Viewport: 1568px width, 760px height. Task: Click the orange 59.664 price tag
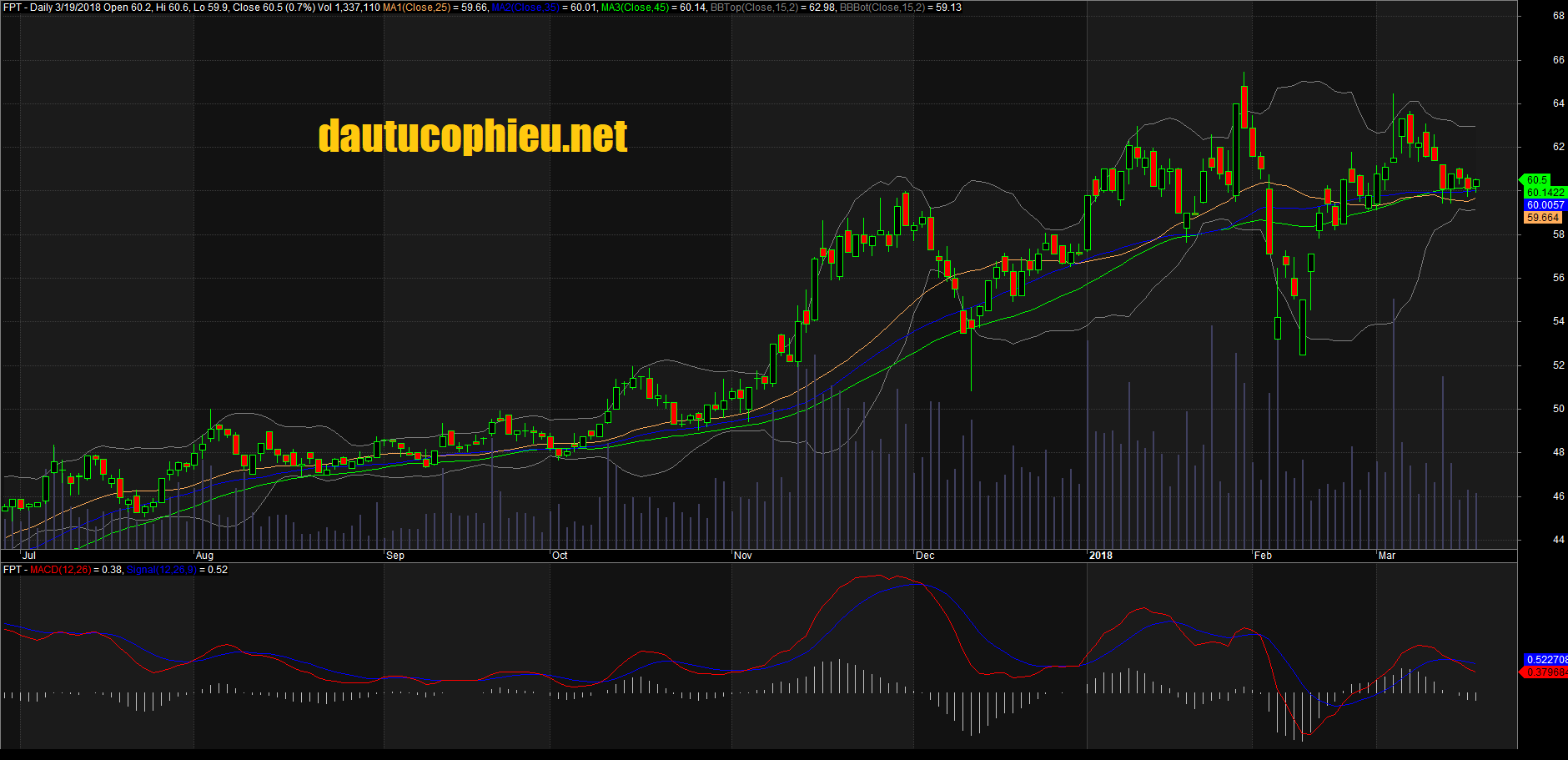click(1542, 218)
